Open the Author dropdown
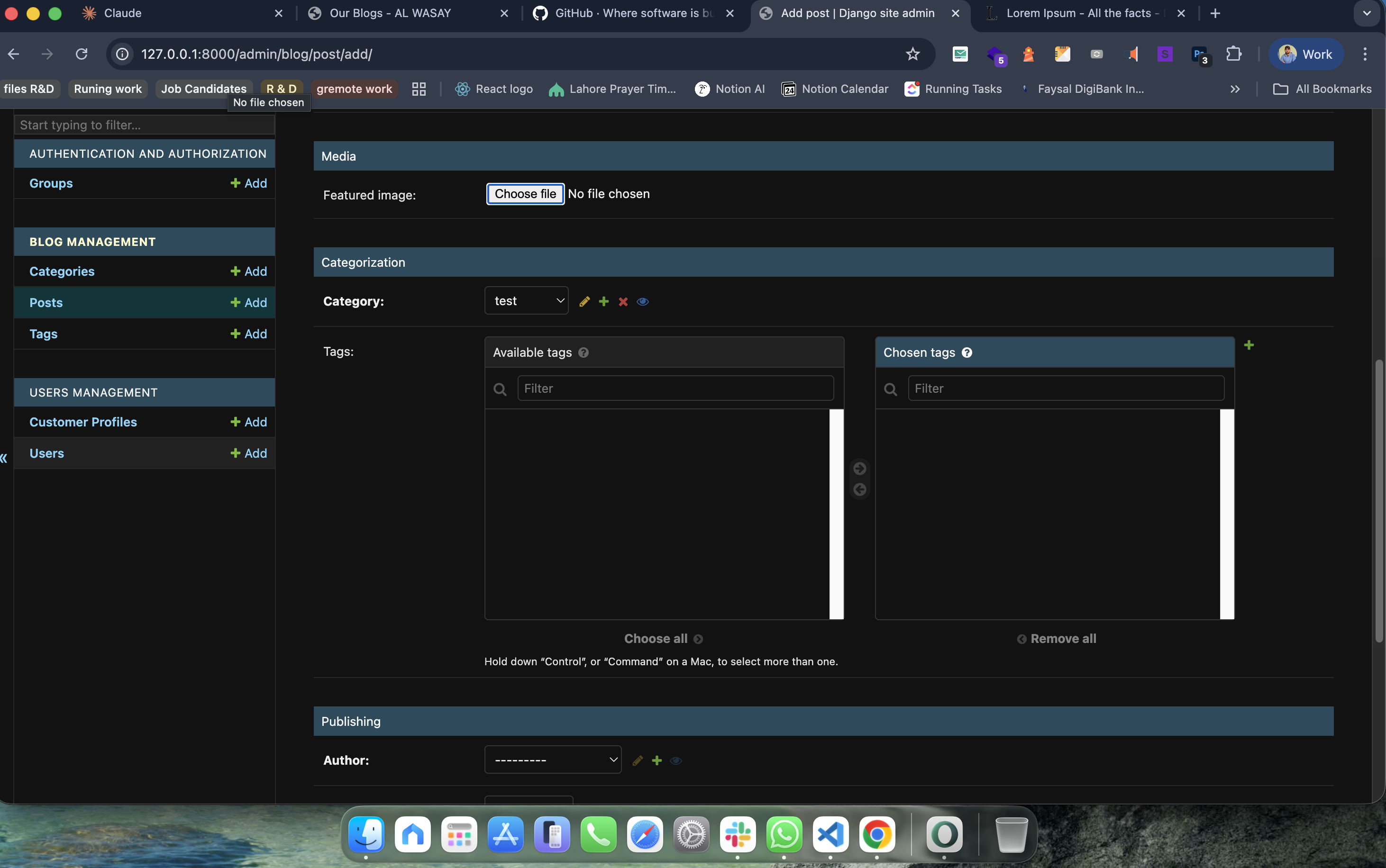Screen dimensions: 1386x868 tap(552, 759)
